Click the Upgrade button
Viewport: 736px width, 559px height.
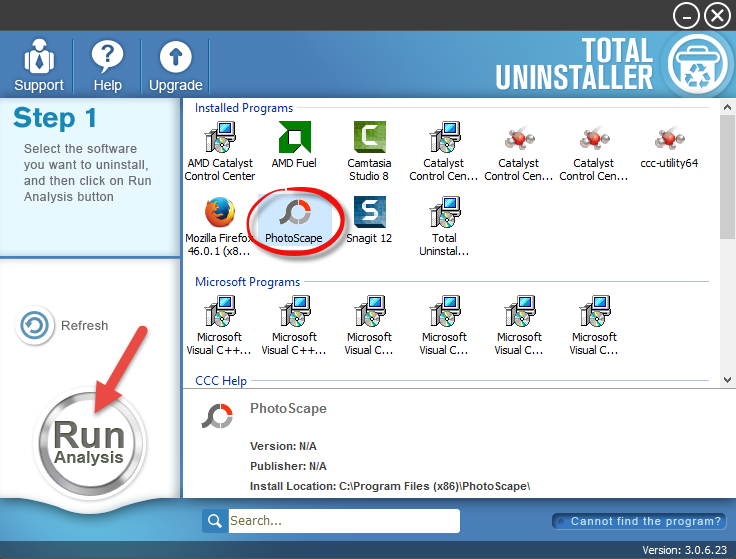tap(176, 65)
